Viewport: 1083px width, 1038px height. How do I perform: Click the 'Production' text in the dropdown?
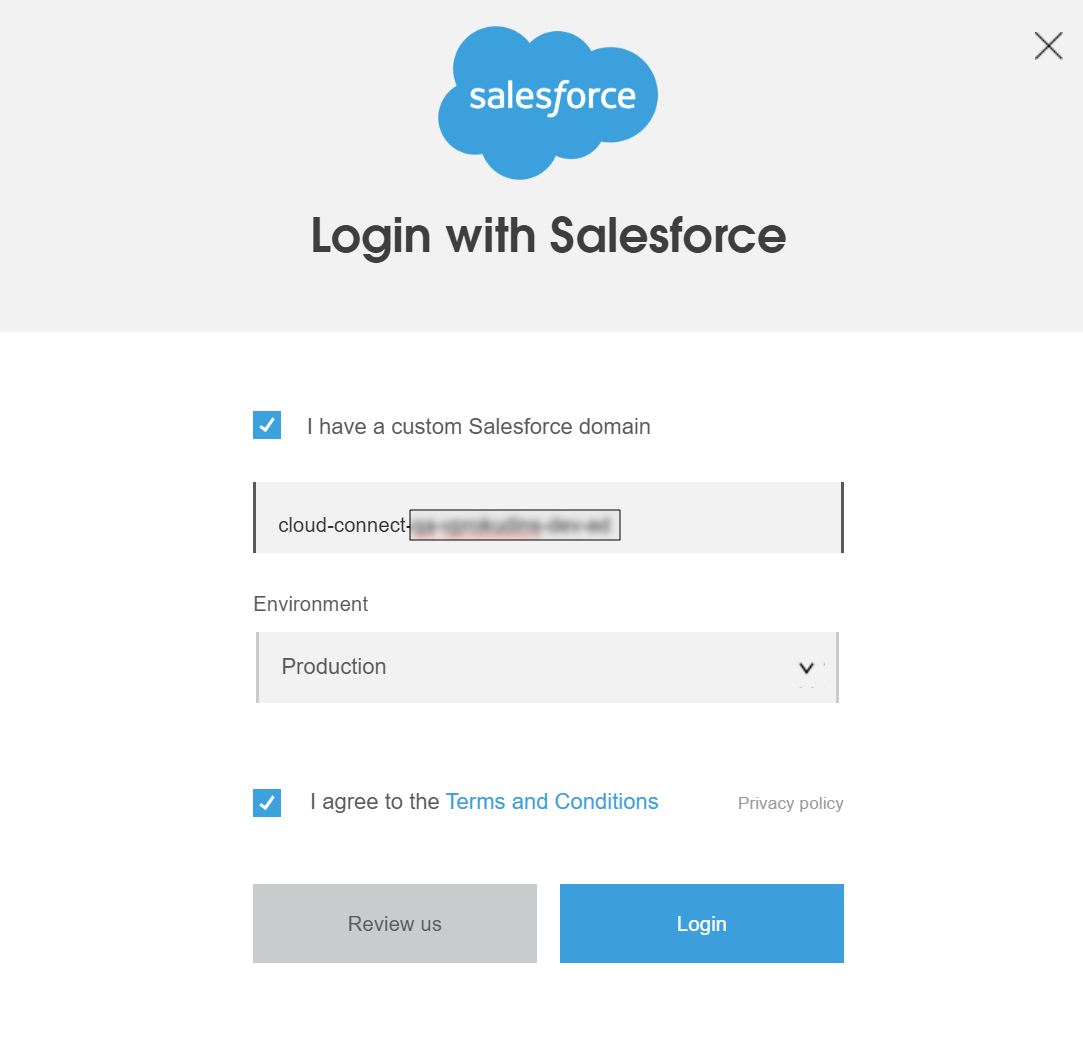click(x=334, y=666)
